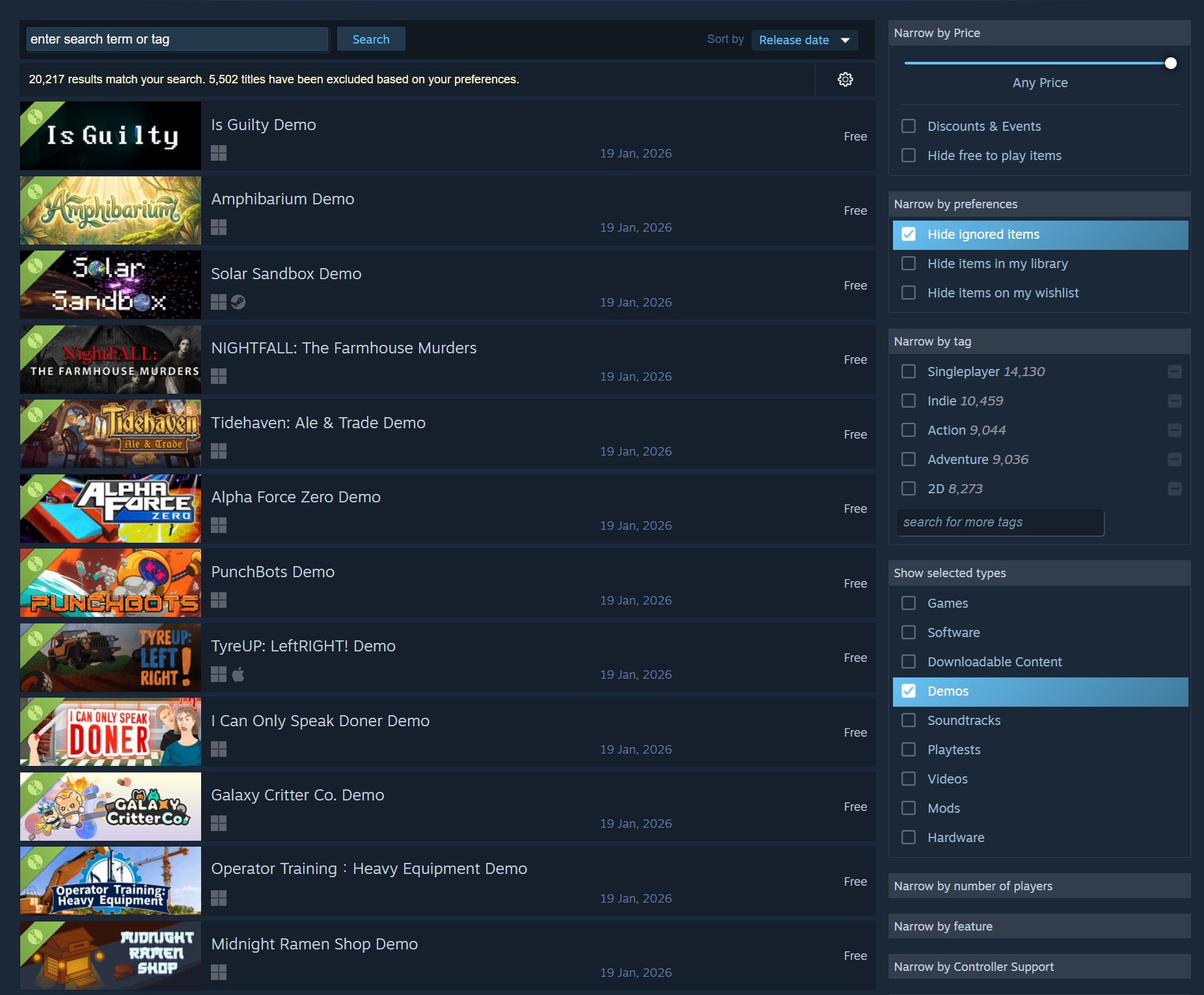Open NIGHTFALL: The Farmhouse Murders title link
This screenshot has height=995, width=1204.
(x=344, y=348)
